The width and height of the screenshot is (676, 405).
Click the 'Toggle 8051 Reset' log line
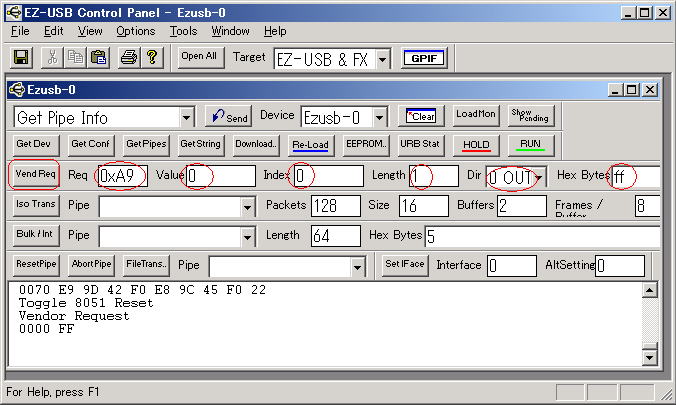click(x=86, y=303)
